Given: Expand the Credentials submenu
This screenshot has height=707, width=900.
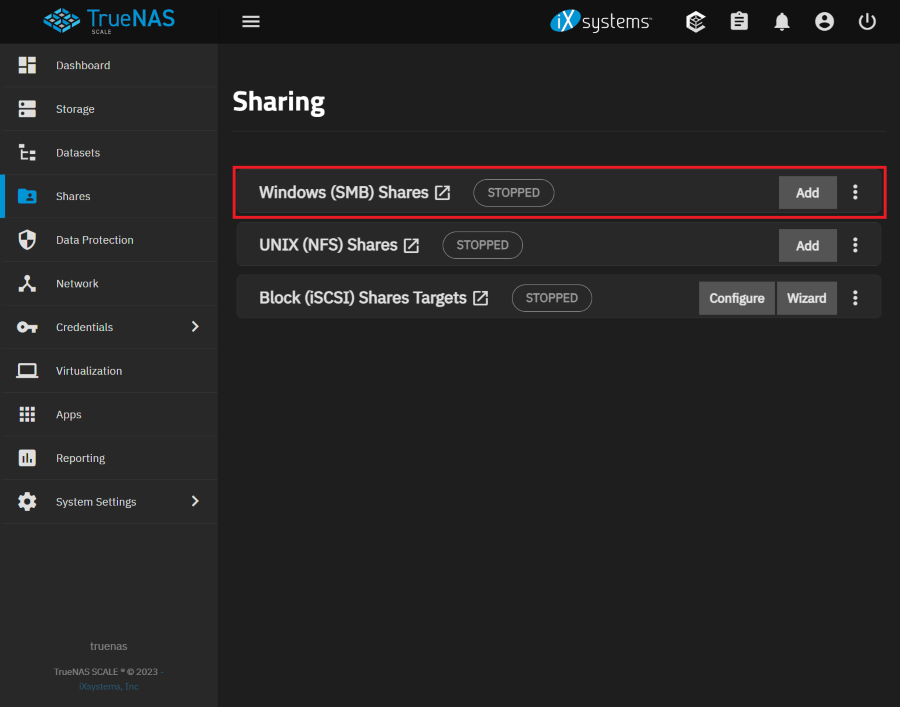Looking at the screenshot, I should click(195, 327).
